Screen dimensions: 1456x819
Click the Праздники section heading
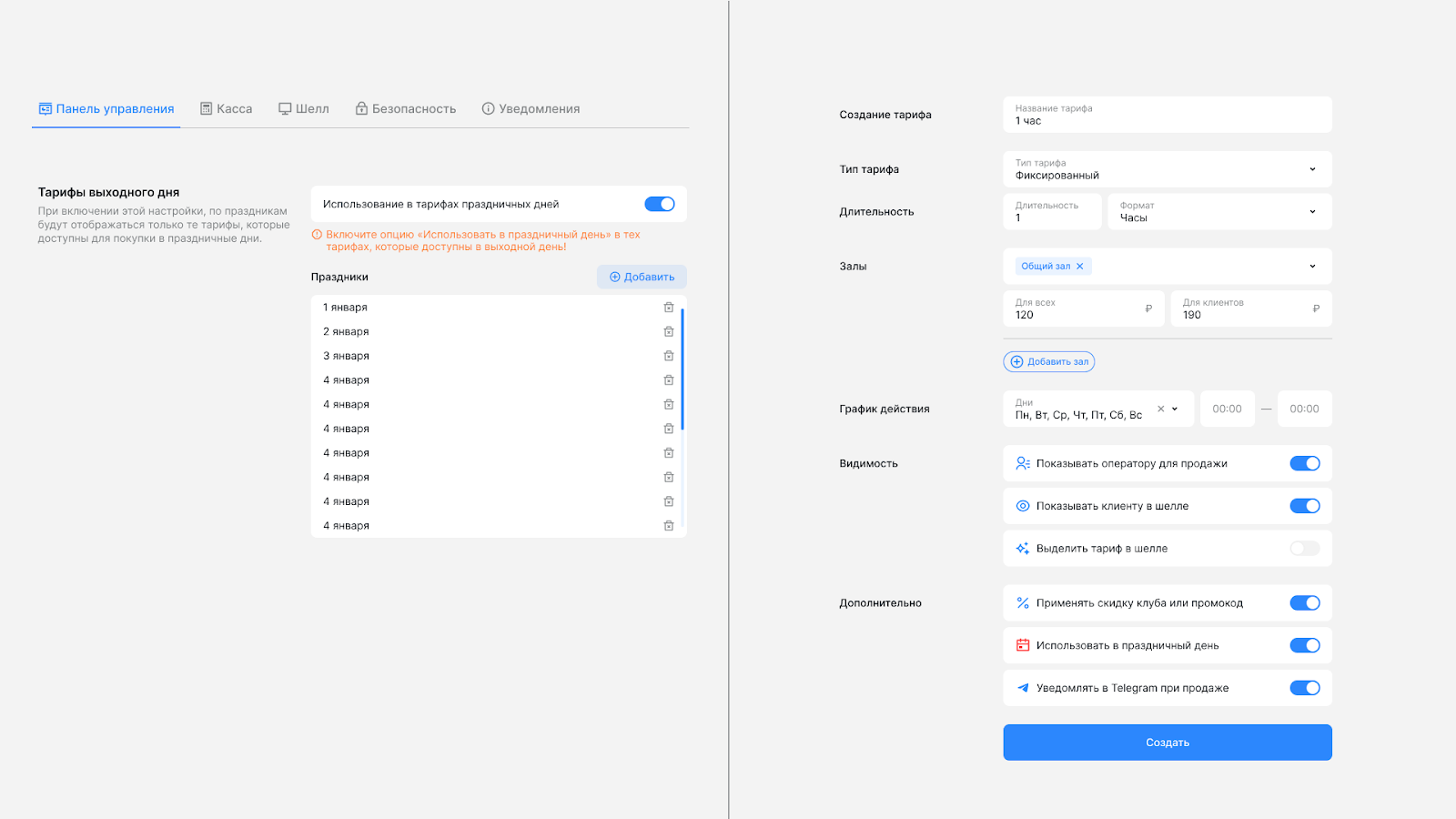click(339, 277)
